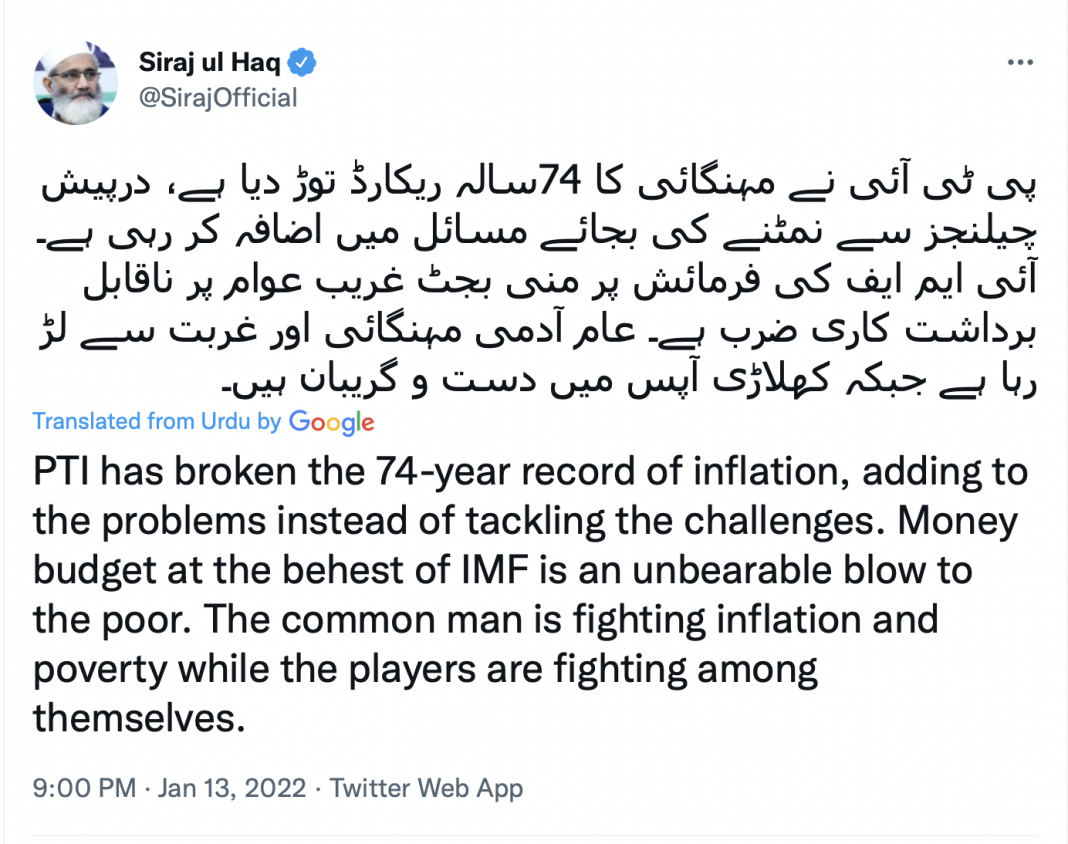This screenshot has width=1068, height=844.
Task: Click the "Translated from Urdu by" label
Action: [157, 421]
